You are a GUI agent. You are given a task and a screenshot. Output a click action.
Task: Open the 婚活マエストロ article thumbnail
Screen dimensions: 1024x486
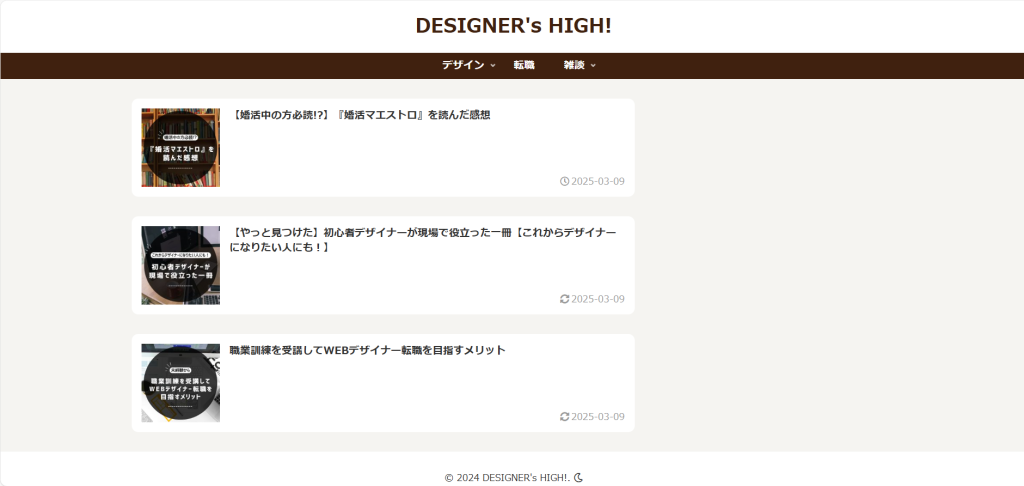(x=180, y=148)
